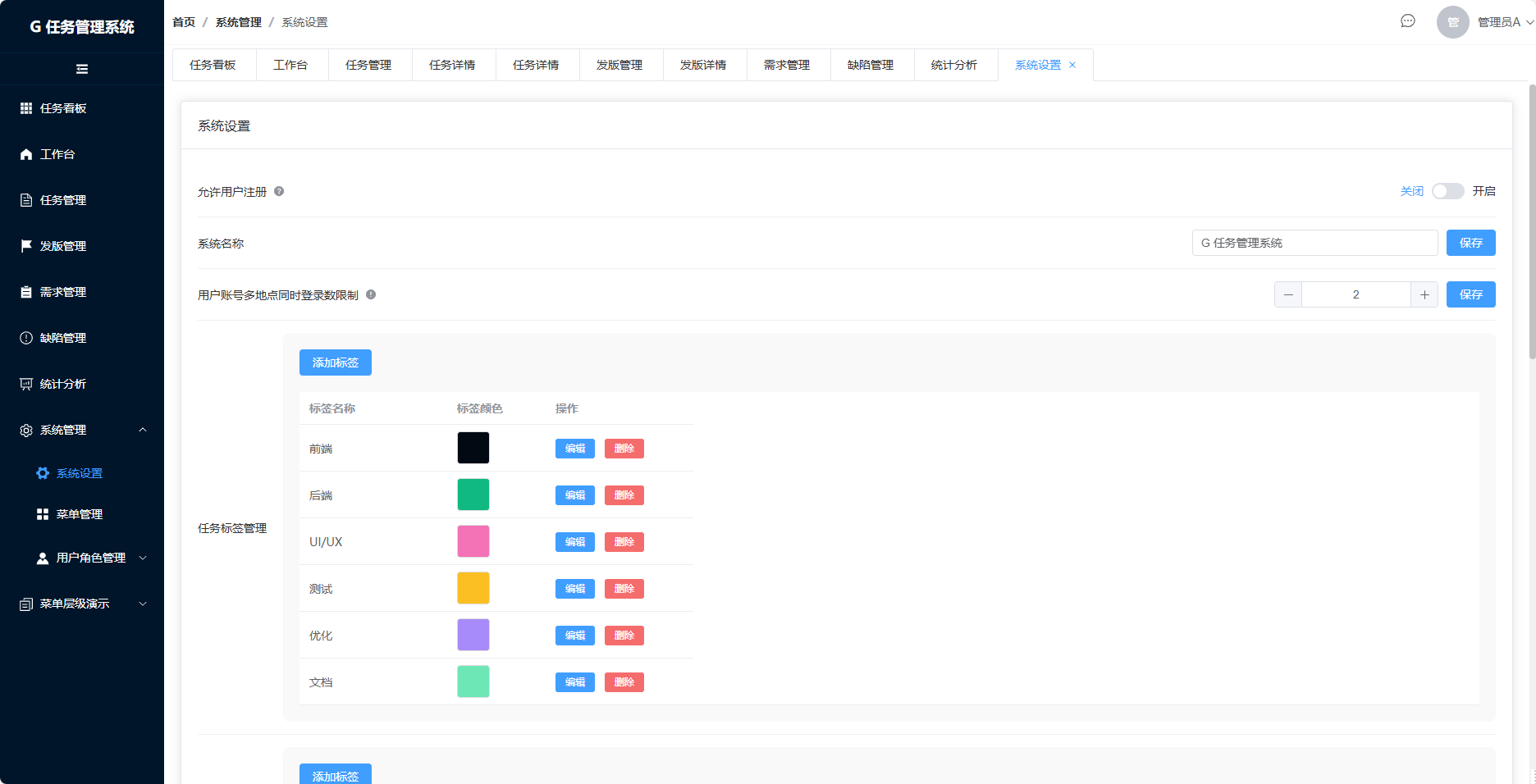Click the 工作台 home icon in sidebar

[x=26, y=154]
